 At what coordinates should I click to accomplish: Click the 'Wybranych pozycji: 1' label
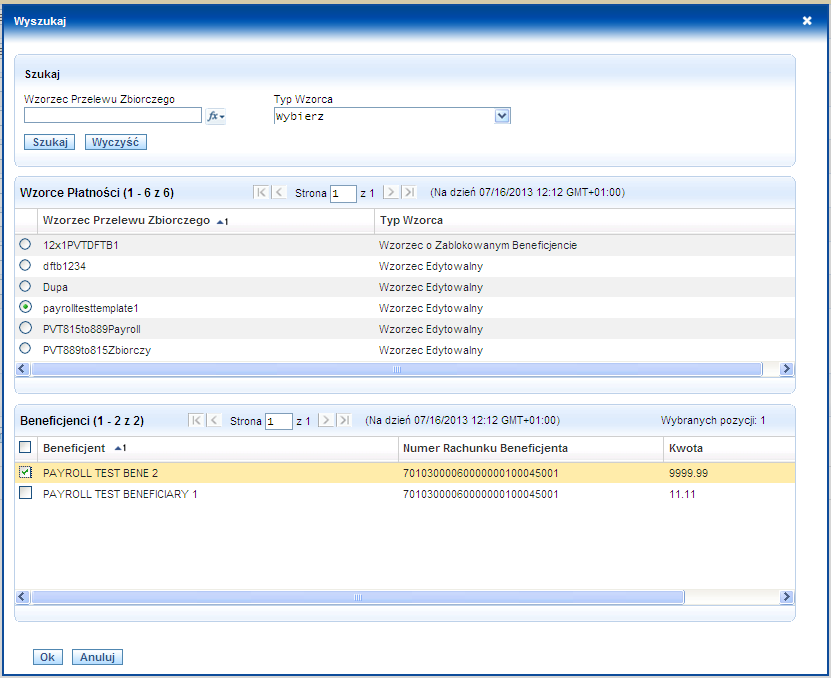pos(713,420)
